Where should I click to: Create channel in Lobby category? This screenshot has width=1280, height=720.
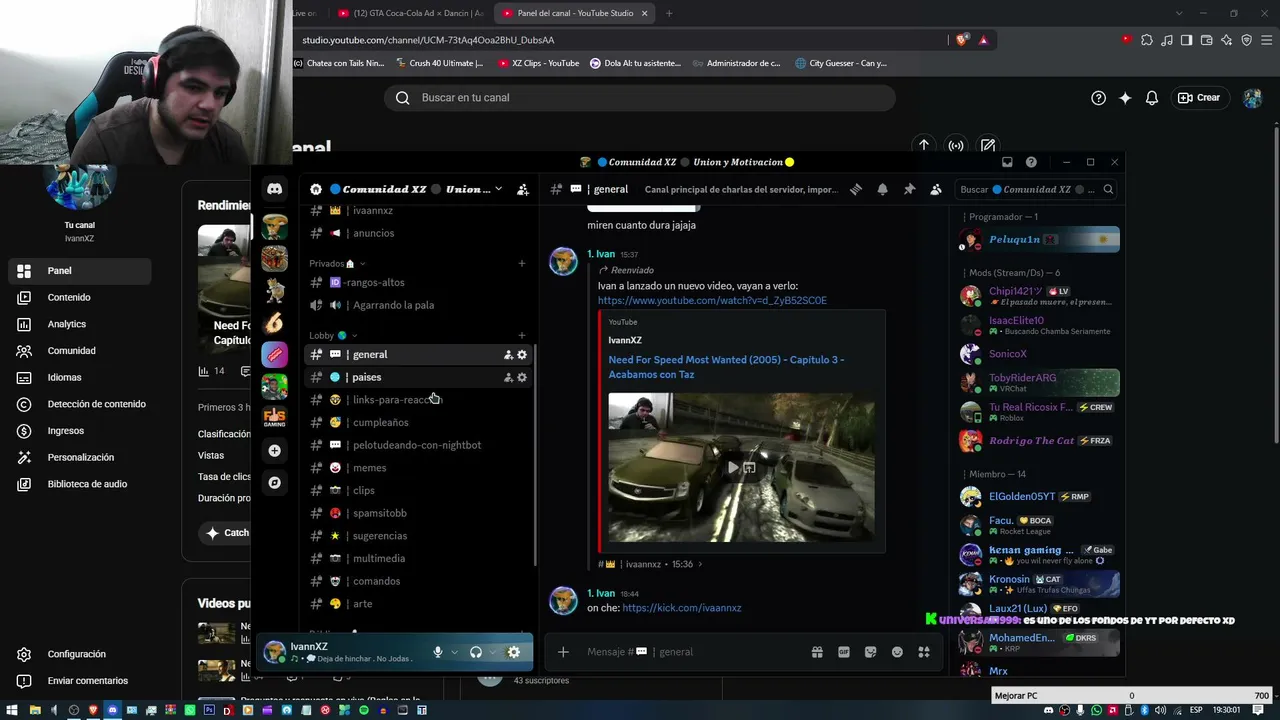[x=521, y=336]
